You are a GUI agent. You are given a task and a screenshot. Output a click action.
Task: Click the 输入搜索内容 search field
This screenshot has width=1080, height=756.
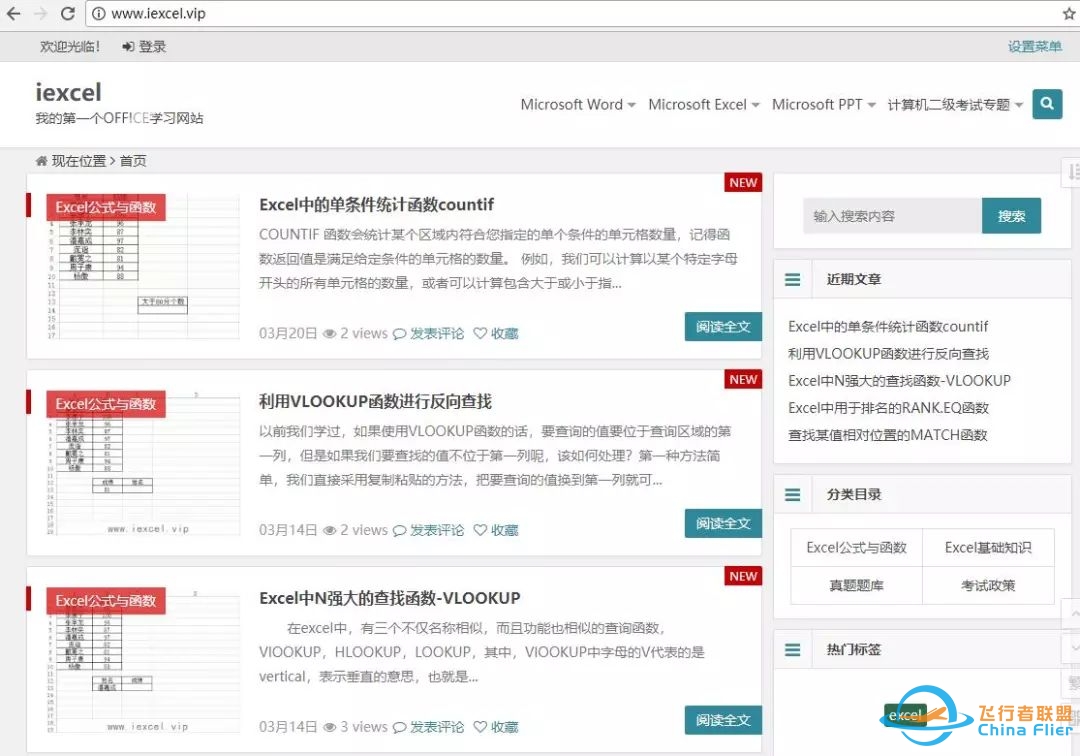[892, 216]
